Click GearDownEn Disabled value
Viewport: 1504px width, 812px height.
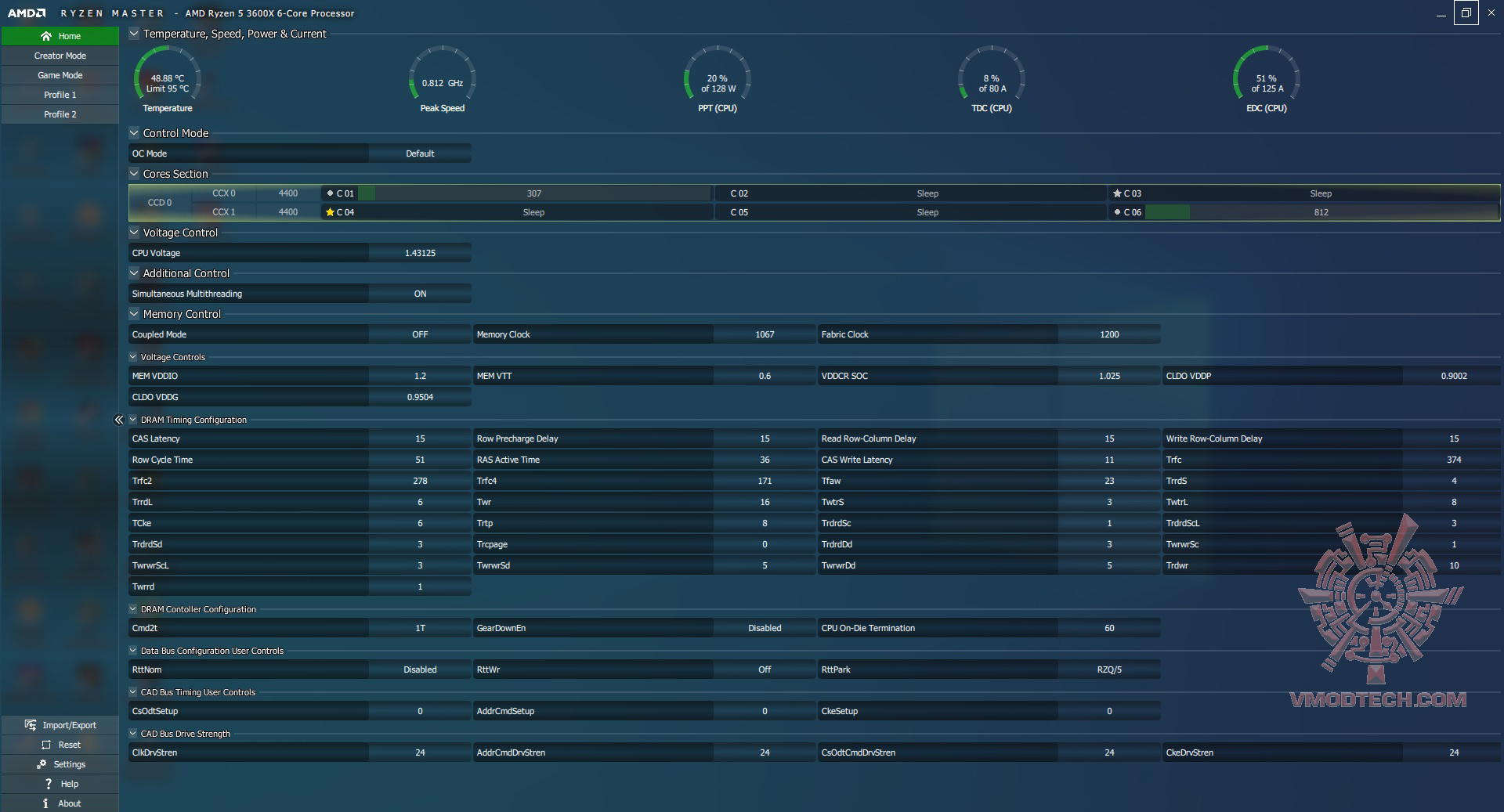[765, 628]
